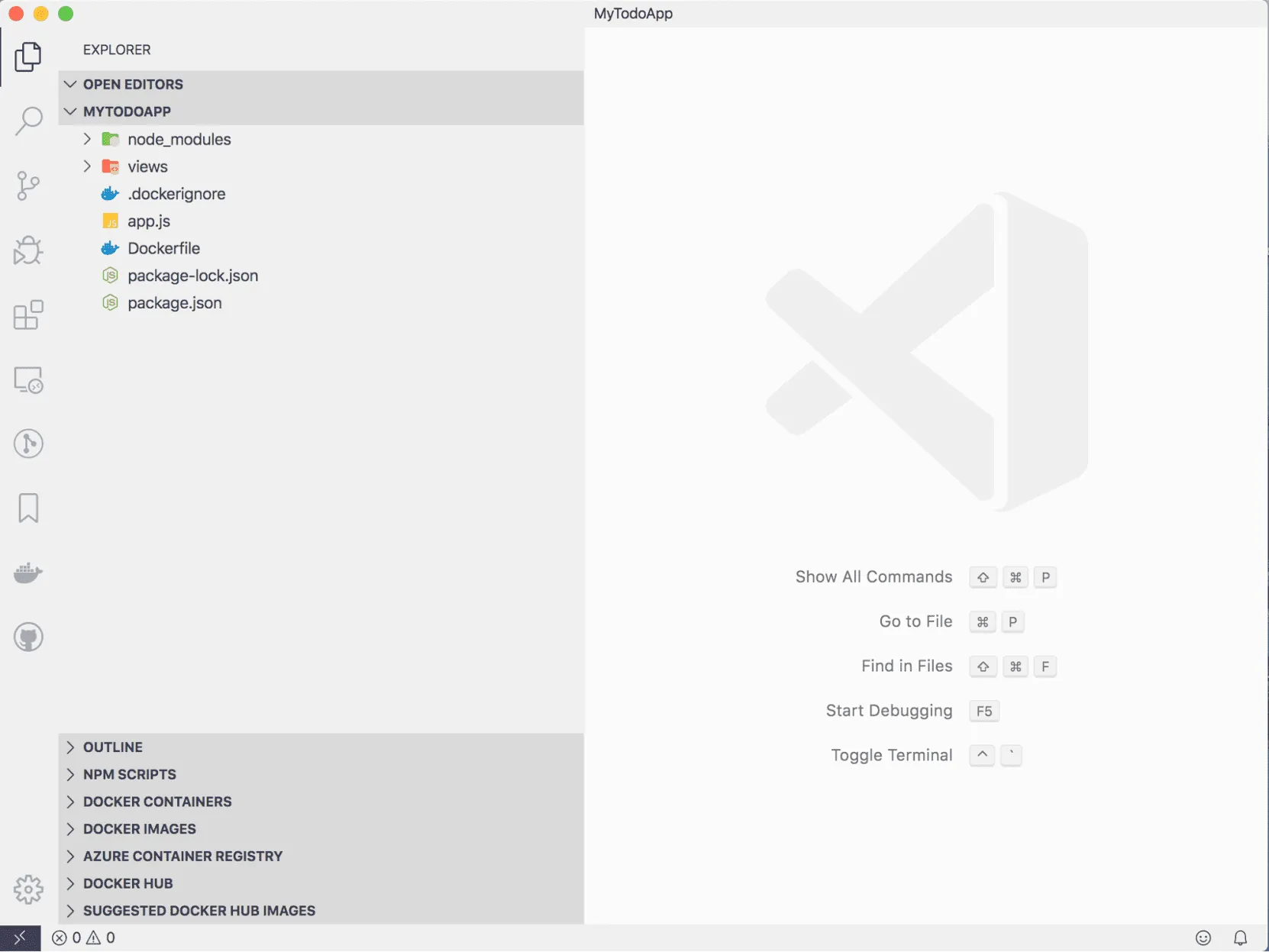Click the F5 key hint

pos(984,711)
